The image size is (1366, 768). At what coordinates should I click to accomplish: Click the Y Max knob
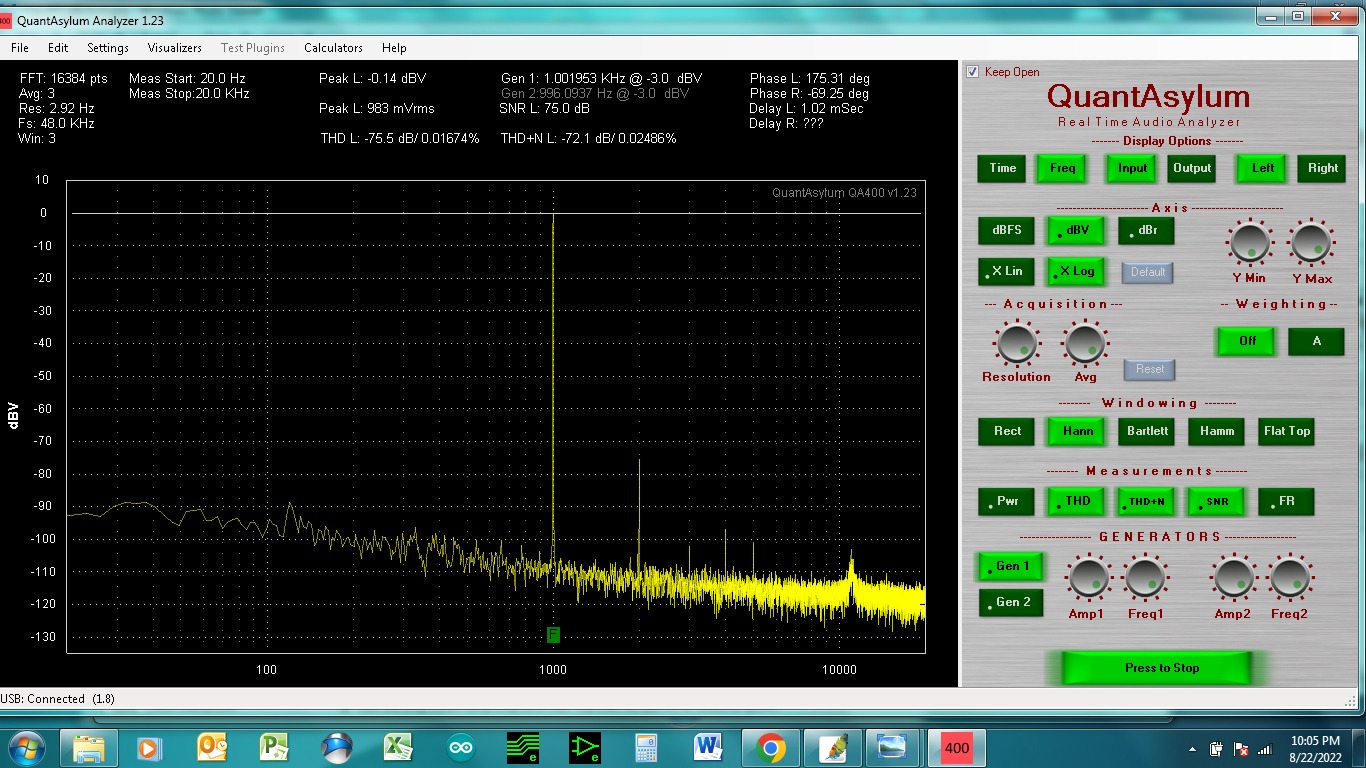pyautogui.click(x=1311, y=243)
